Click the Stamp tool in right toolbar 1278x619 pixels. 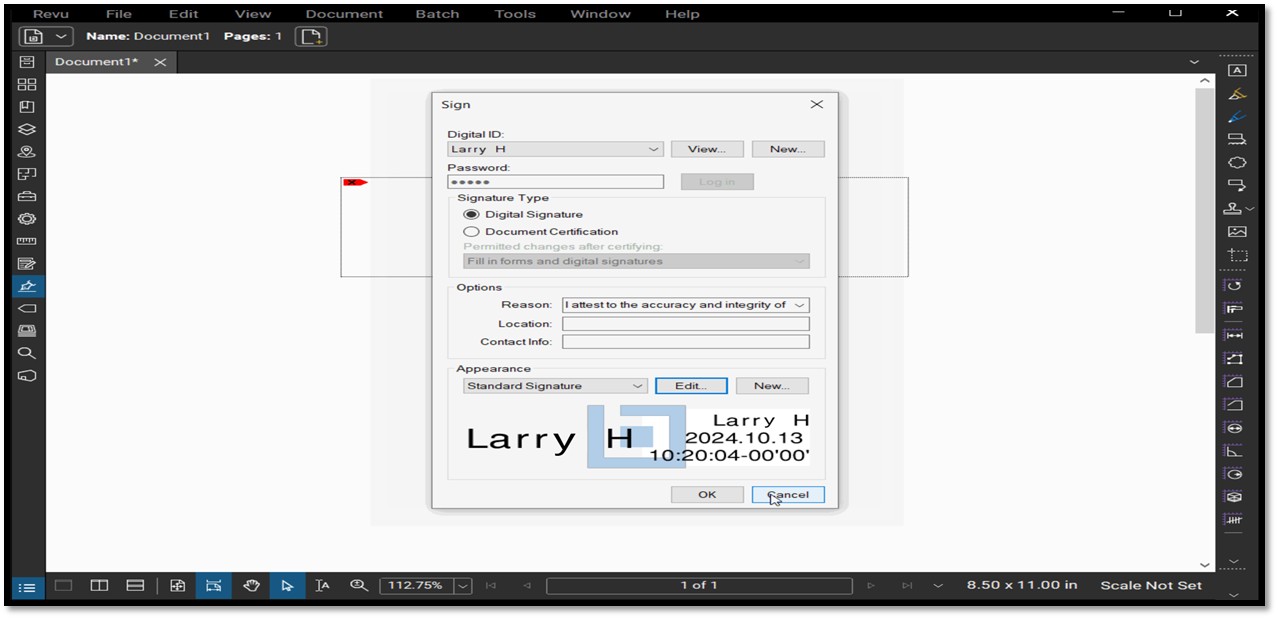1234,208
